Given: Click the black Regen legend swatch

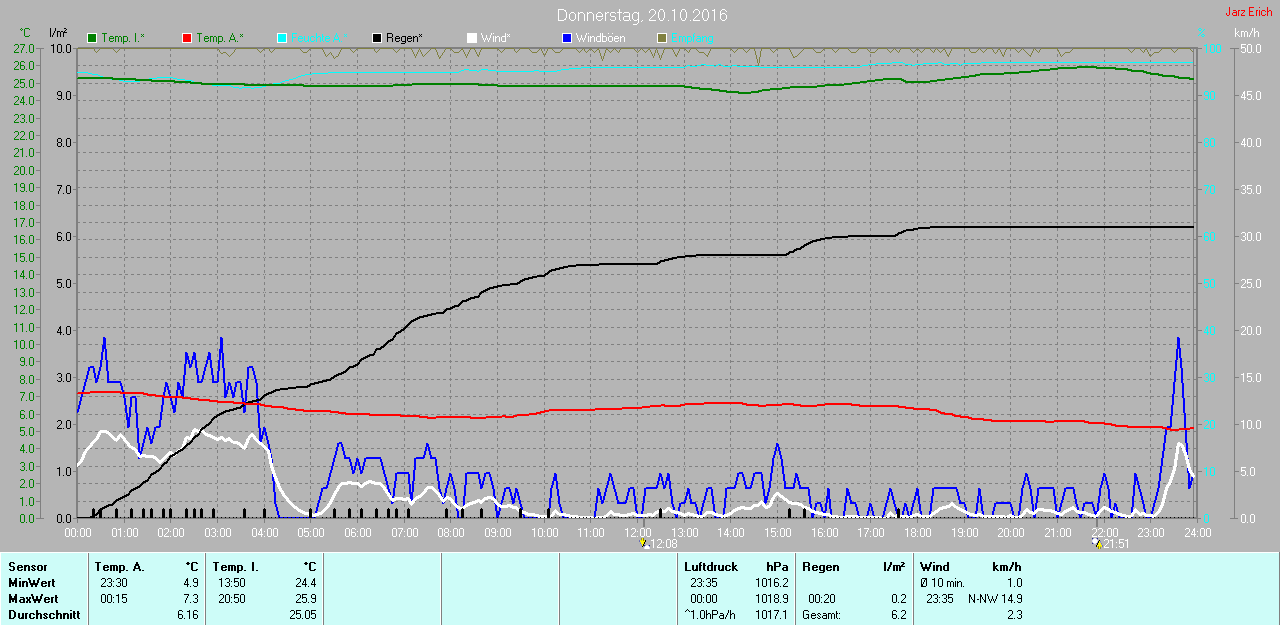Looking at the screenshot, I should tap(377, 38).
